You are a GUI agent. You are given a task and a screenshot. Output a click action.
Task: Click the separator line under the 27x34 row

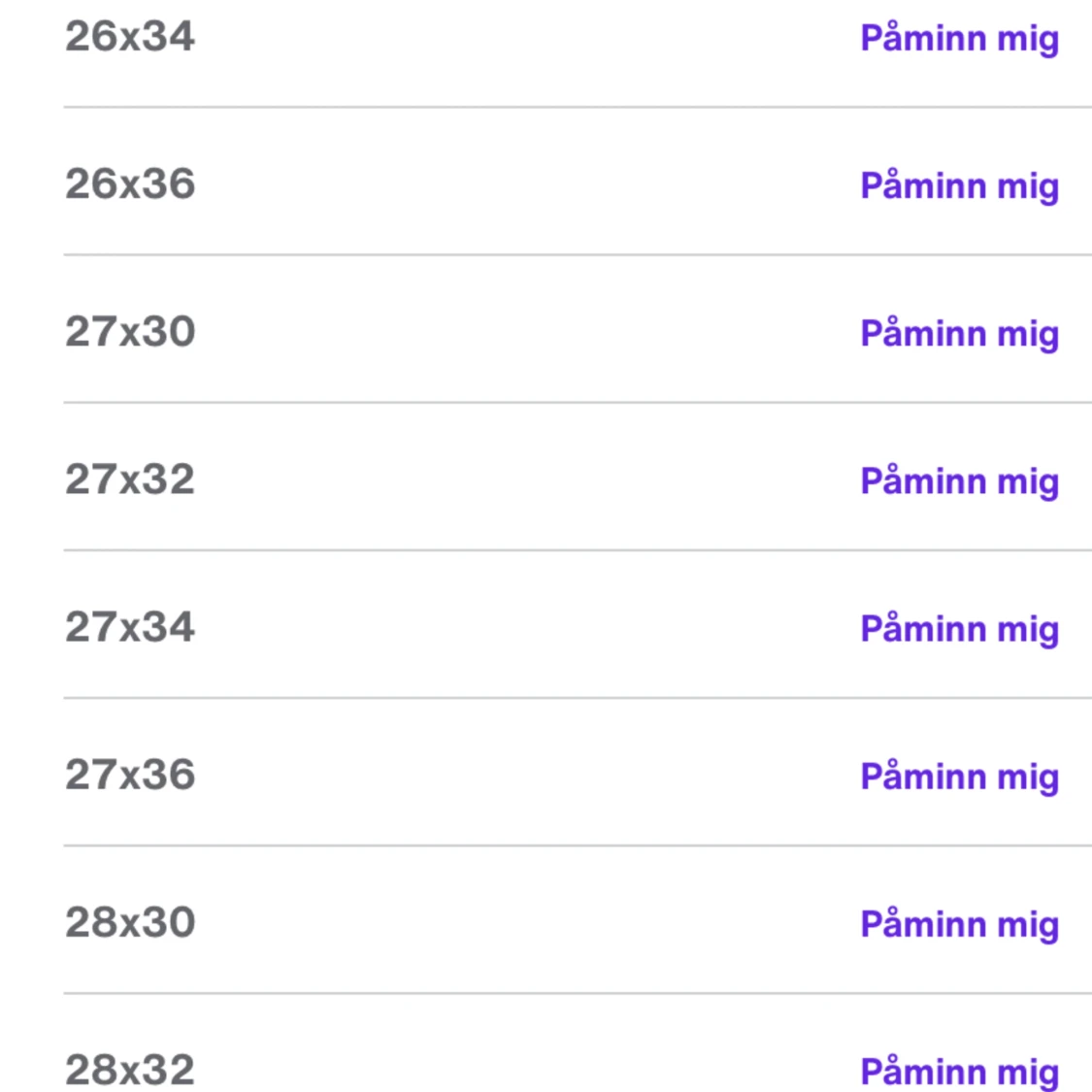click(577, 697)
